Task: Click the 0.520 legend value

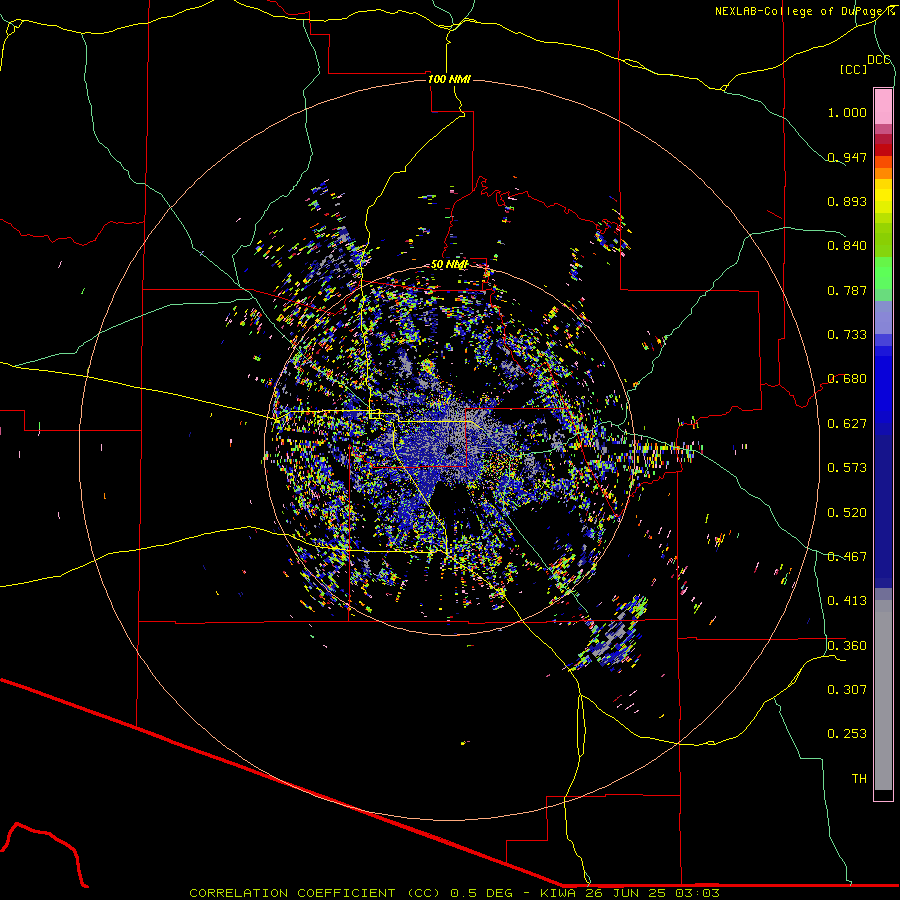Action: (x=847, y=513)
